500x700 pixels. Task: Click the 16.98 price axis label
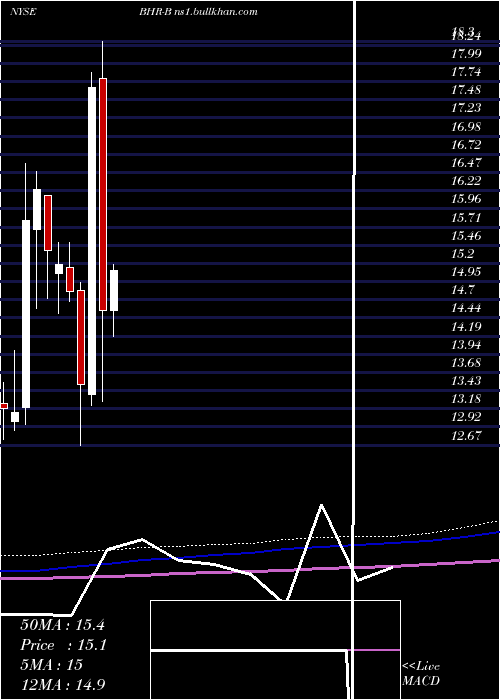466,126
